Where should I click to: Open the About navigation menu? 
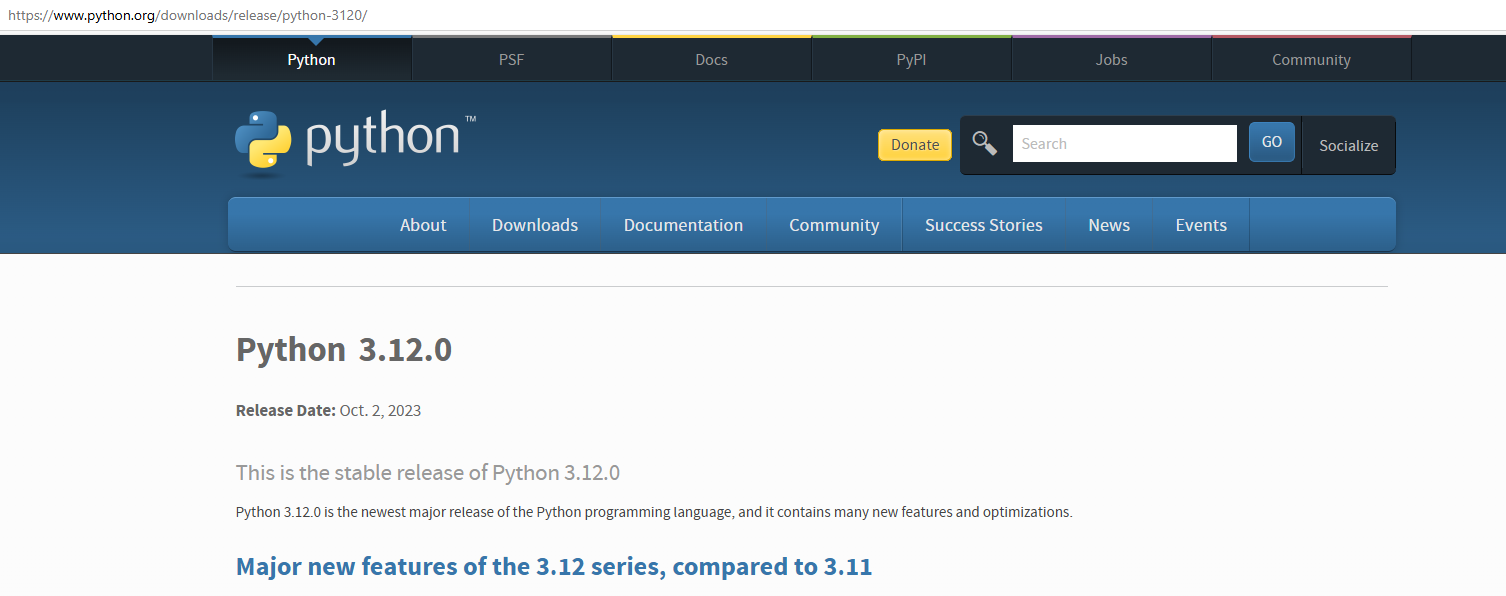coord(423,225)
